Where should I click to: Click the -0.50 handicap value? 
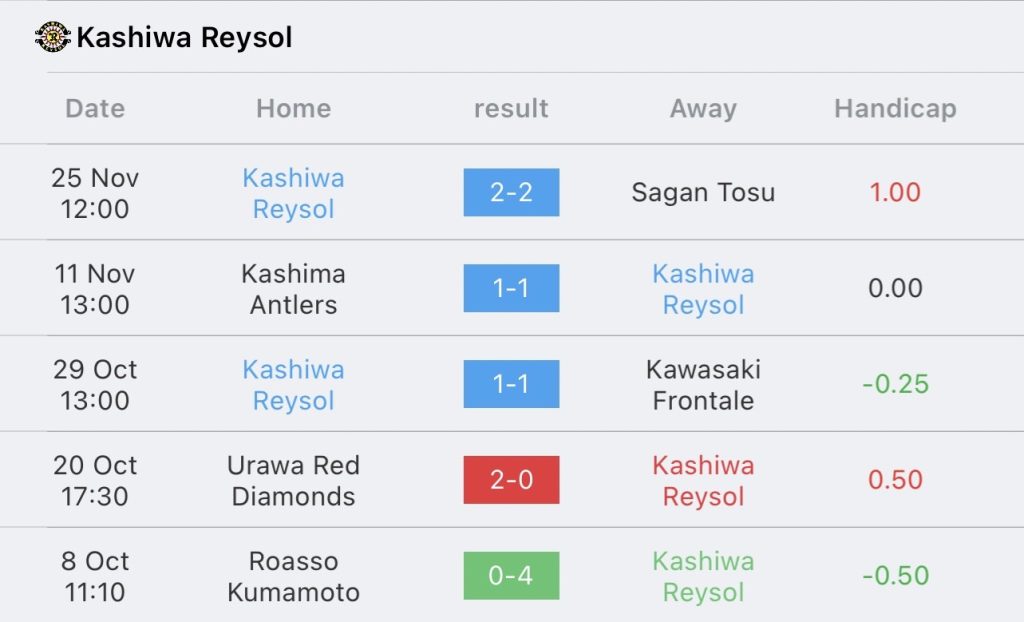tap(895, 576)
